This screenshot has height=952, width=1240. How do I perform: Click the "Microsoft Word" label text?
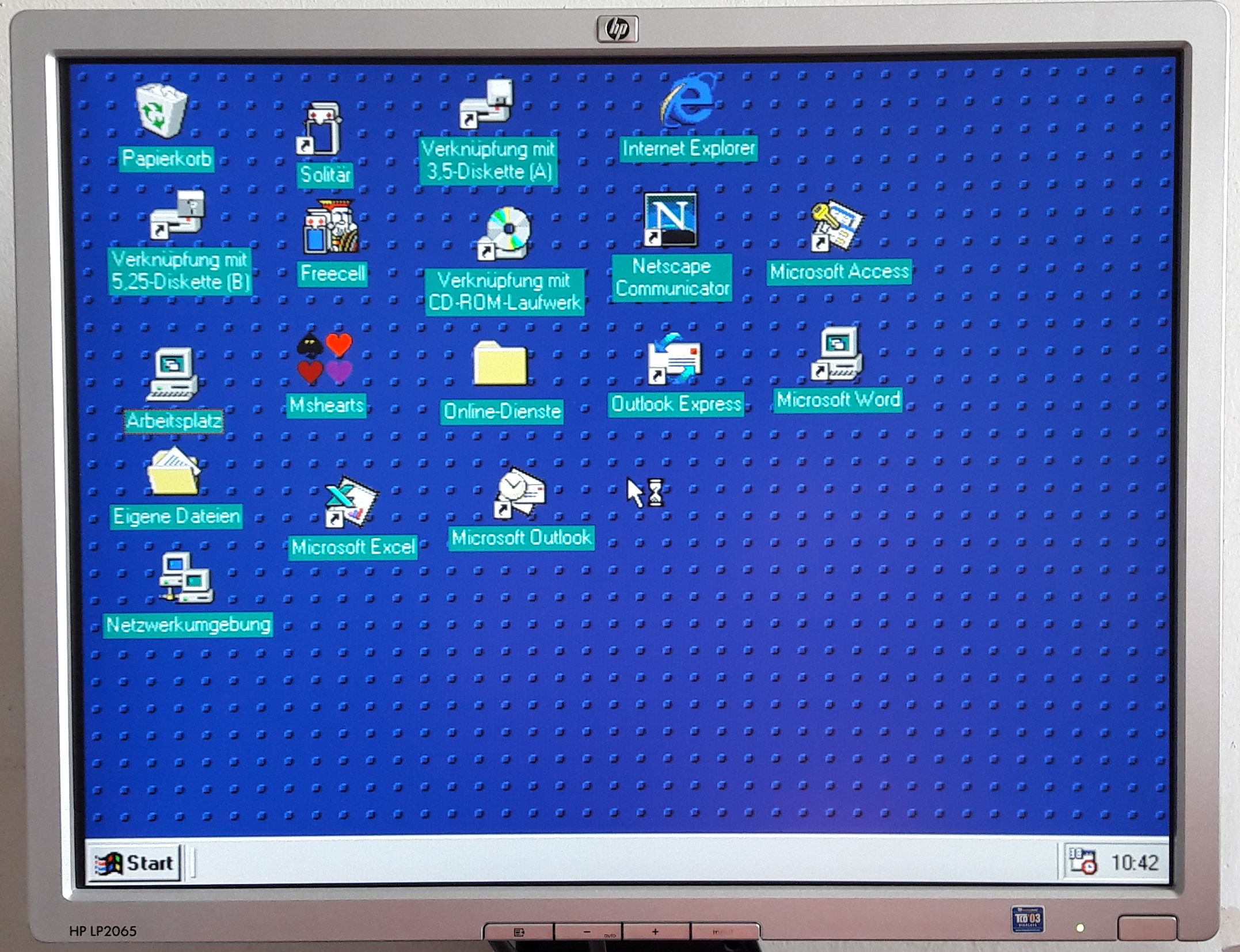click(838, 399)
